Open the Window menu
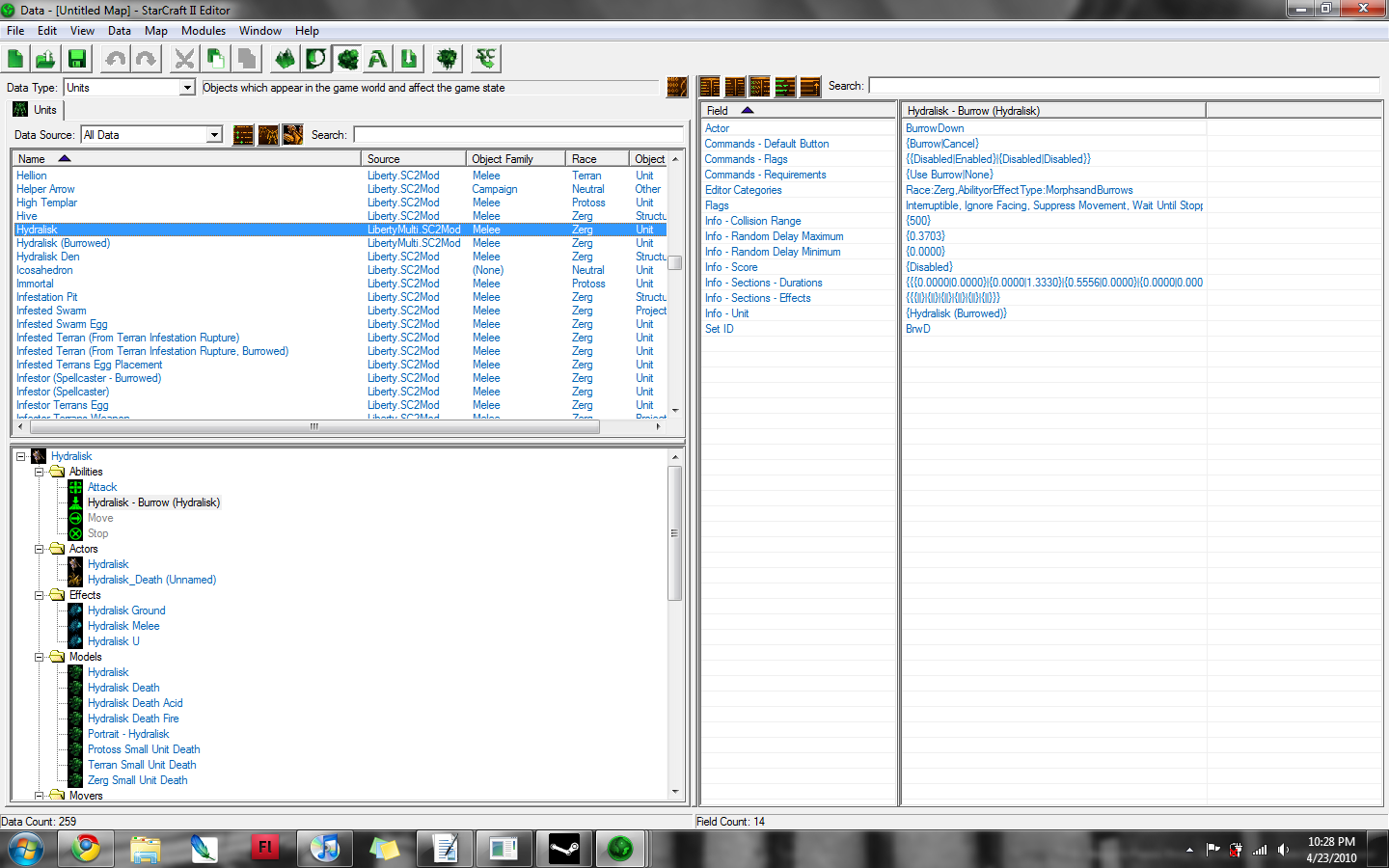 (260, 31)
